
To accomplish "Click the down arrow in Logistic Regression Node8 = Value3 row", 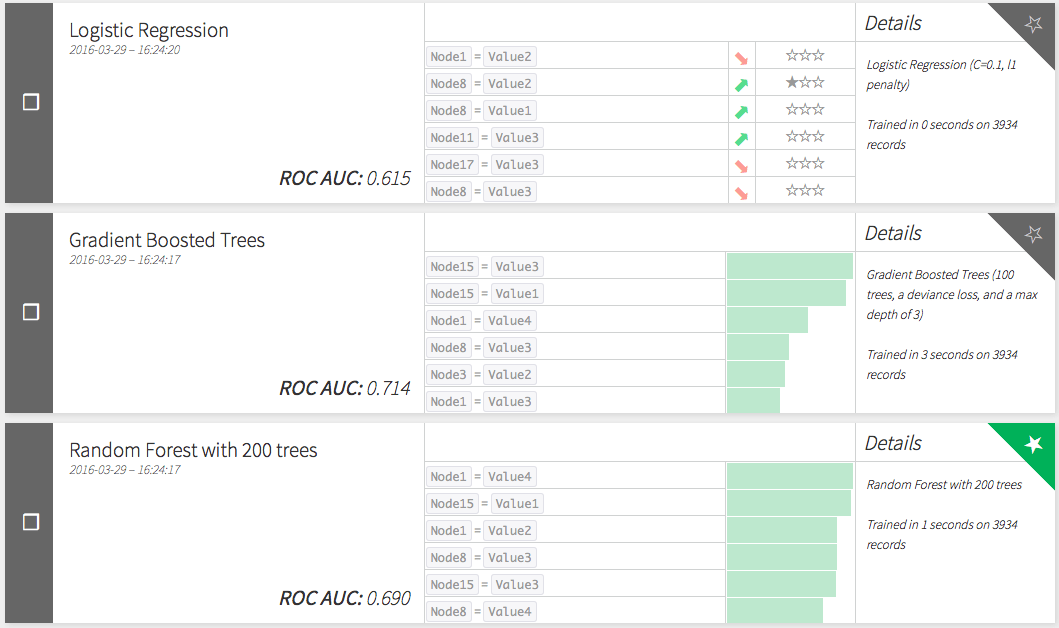I will point(742,193).
